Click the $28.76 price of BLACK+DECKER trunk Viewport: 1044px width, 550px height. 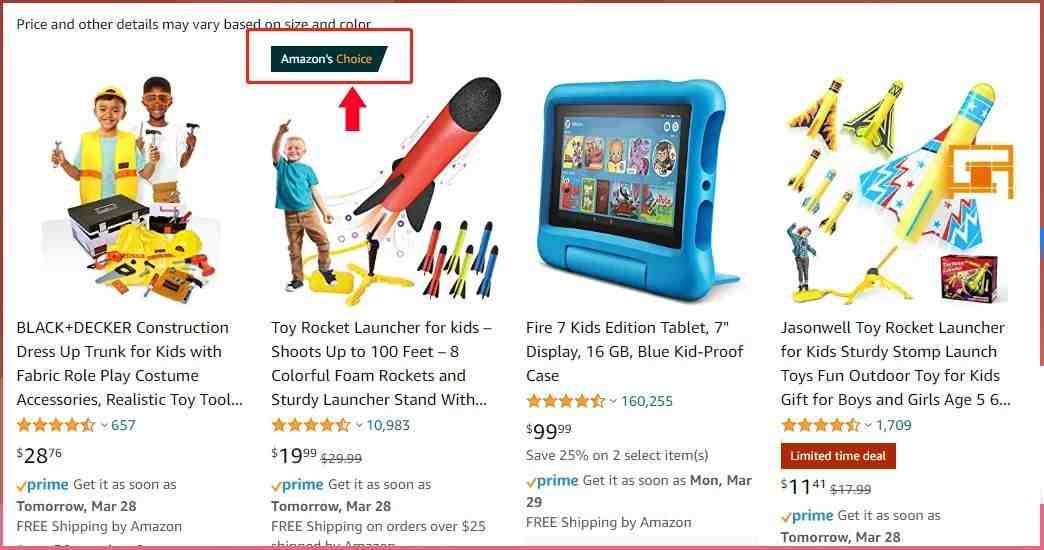pyautogui.click(x=39, y=455)
